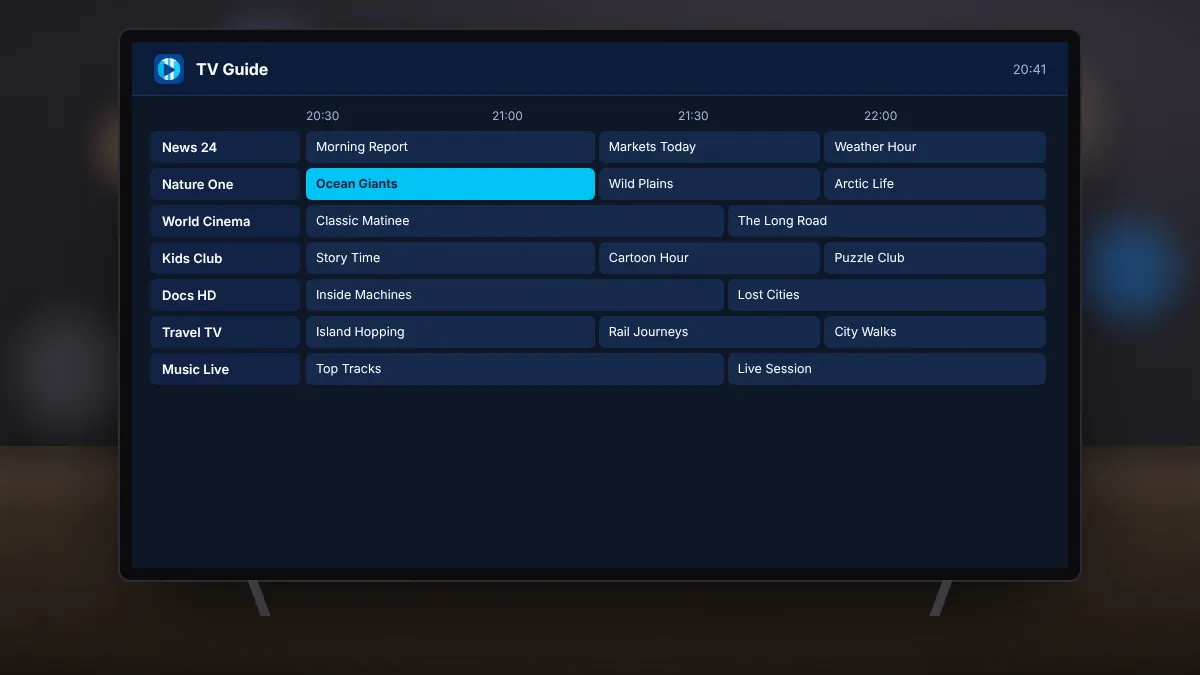Select the Travel TV channel
Image resolution: width=1200 pixels, height=675 pixels.
point(225,332)
